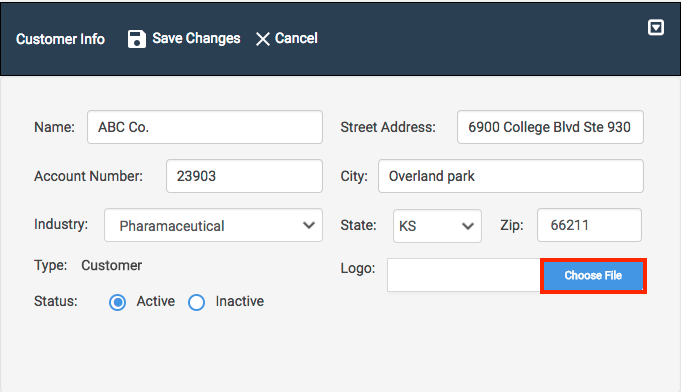The image size is (681, 392).
Task: Open the KS state dropdown
Action: (x=437, y=226)
